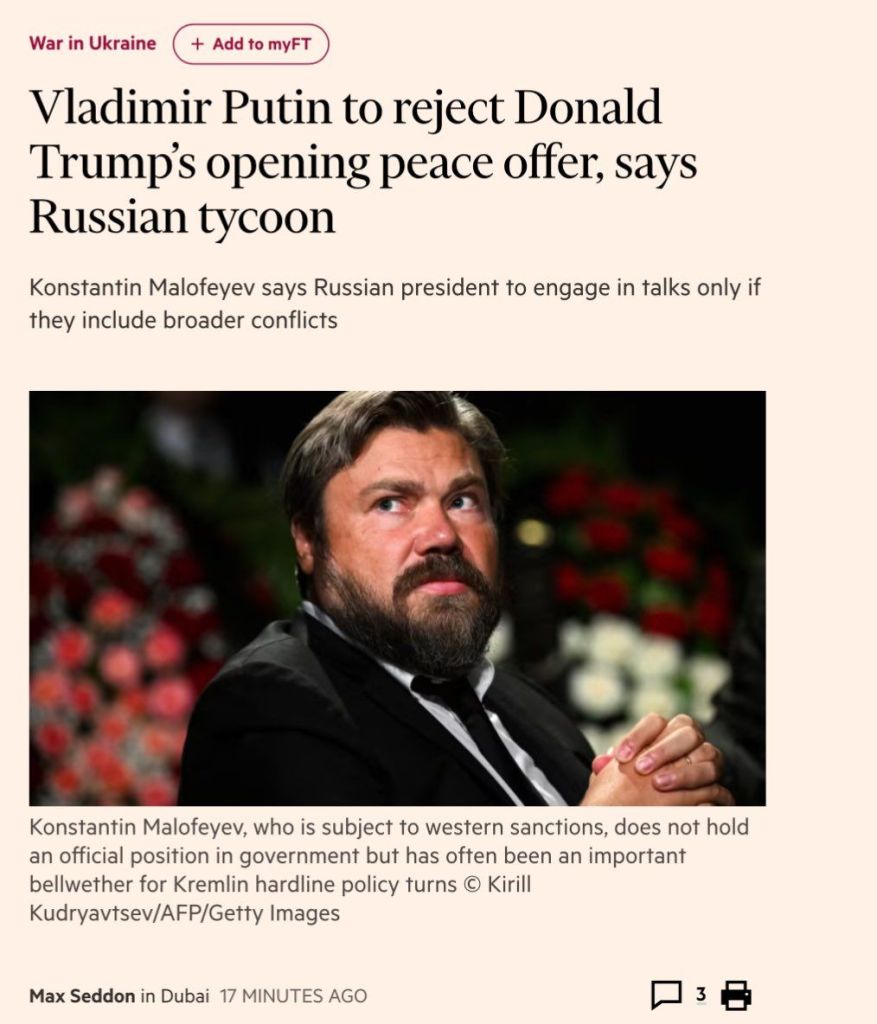This screenshot has width=877, height=1024.
Task: Click the 17 MINUTES AGO timestamp
Action: click(292, 996)
